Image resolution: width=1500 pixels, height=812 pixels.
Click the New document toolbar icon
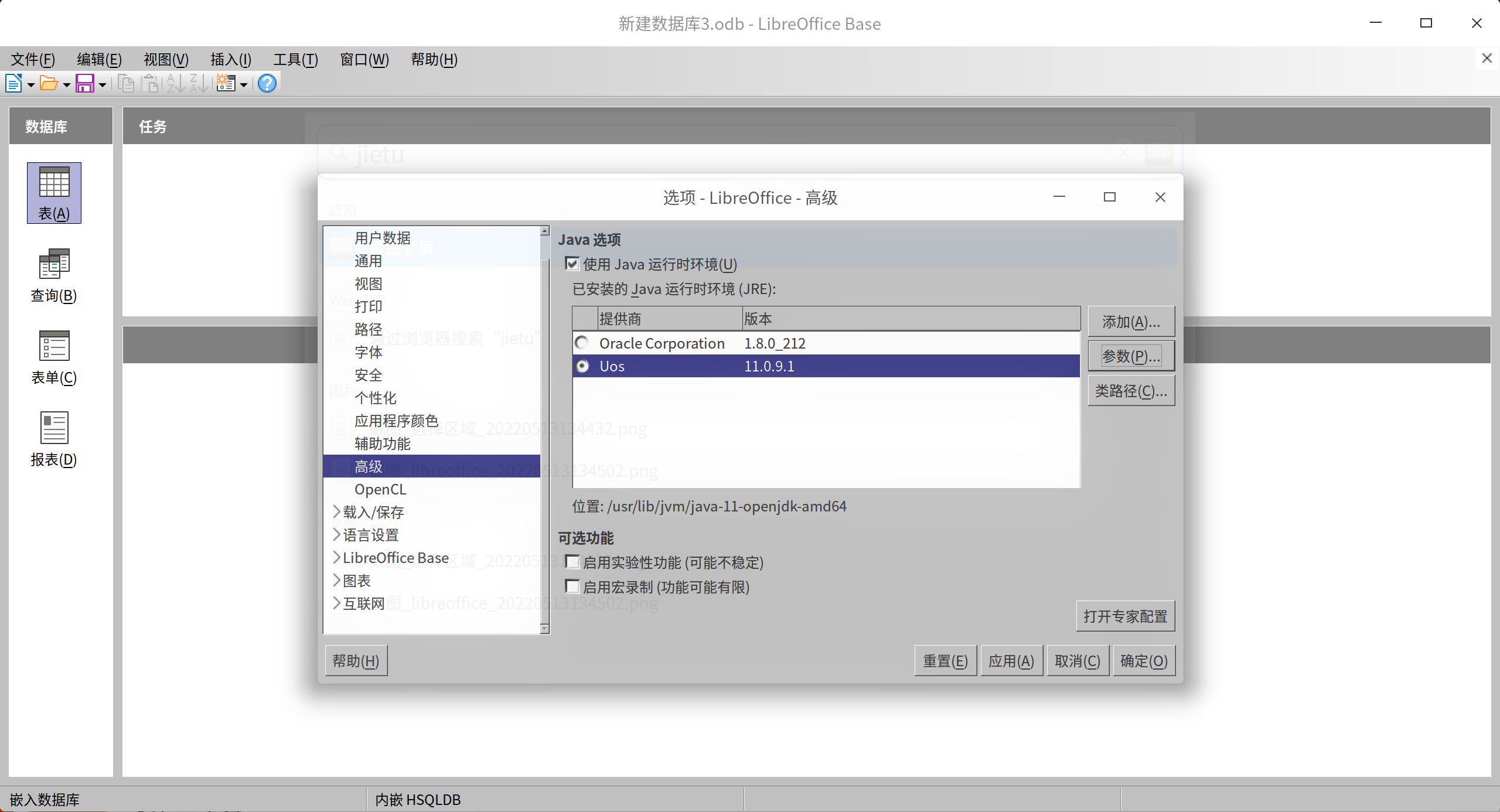tap(14, 83)
